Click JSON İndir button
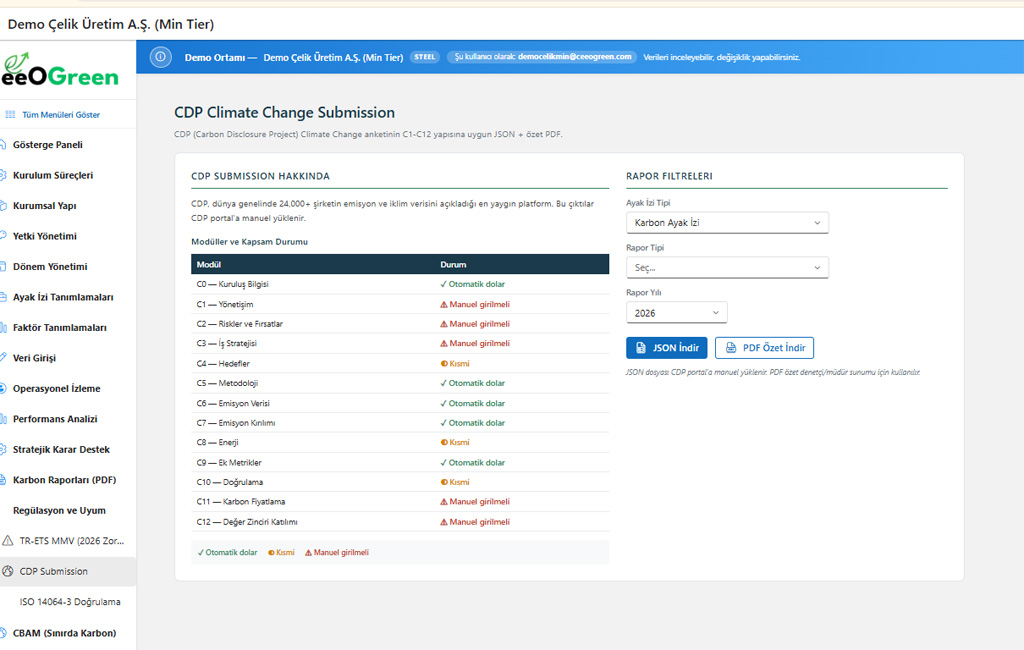 [x=666, y=348]
